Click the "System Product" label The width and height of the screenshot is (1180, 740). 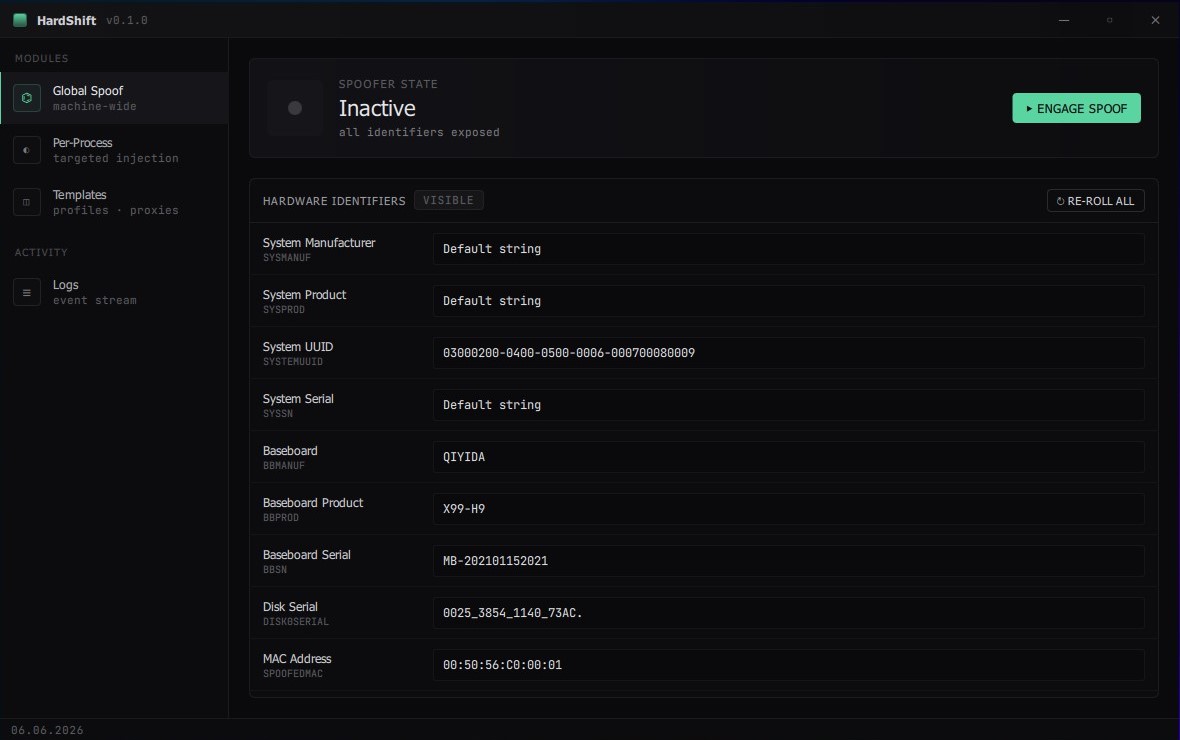(304, 294)
